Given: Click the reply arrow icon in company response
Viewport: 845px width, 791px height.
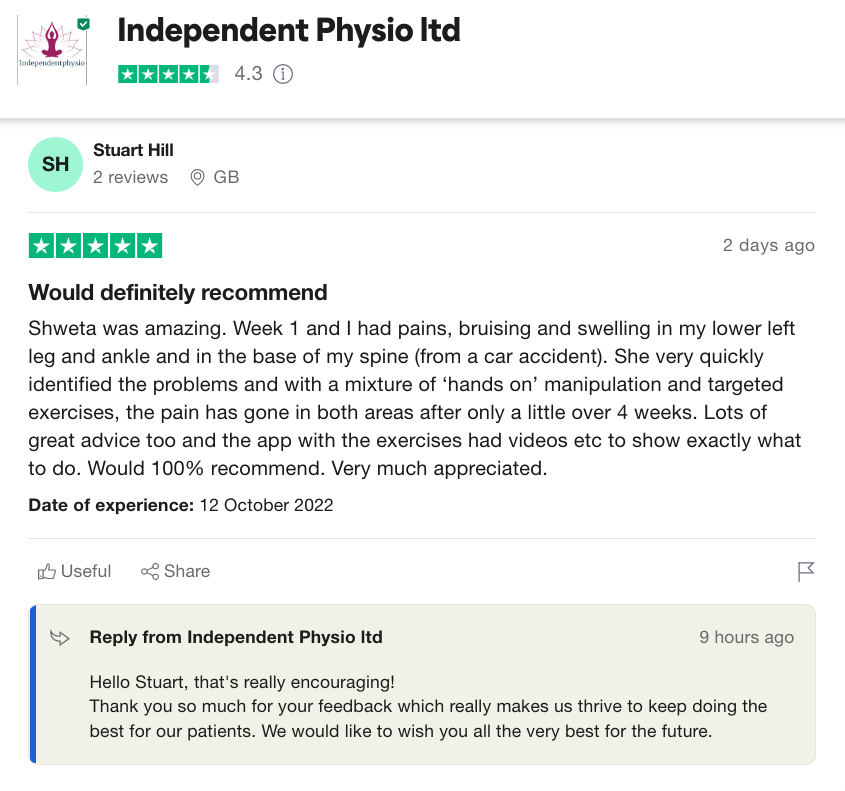Looking at the screenshot, I should point(60,637).
